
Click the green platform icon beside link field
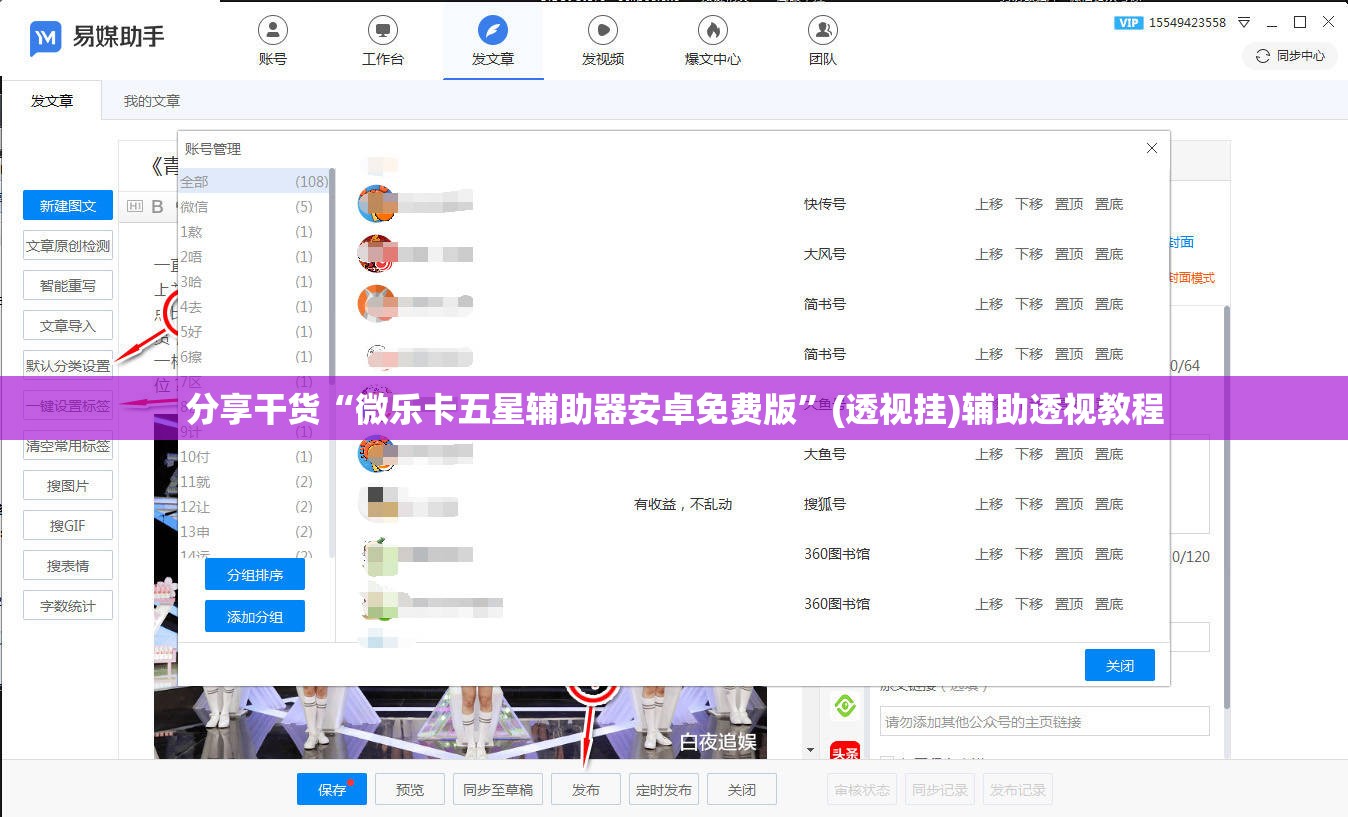click(845, 706)
